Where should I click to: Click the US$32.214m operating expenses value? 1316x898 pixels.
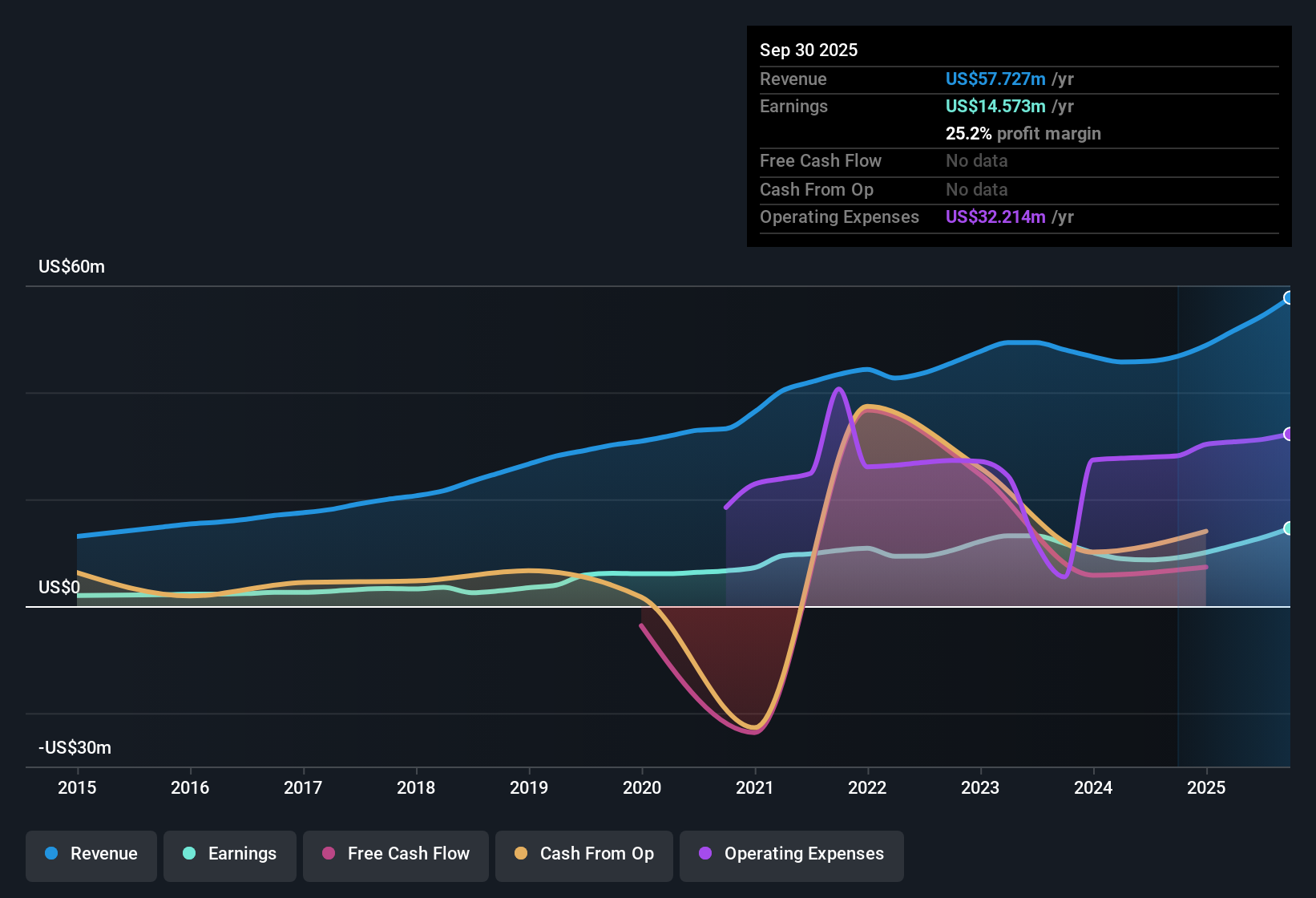pos(995,216)
